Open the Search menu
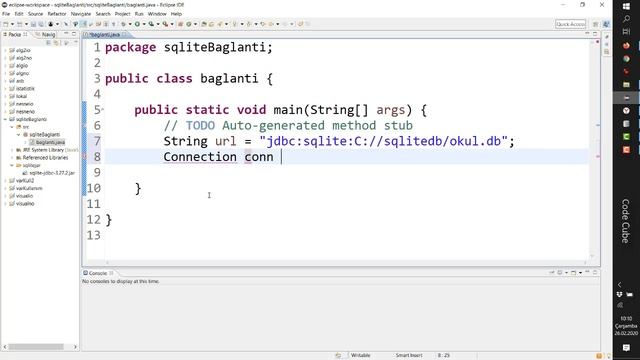The height and width of the screenshot is (360, 640). pyautogui.click(x=103, y=14)
